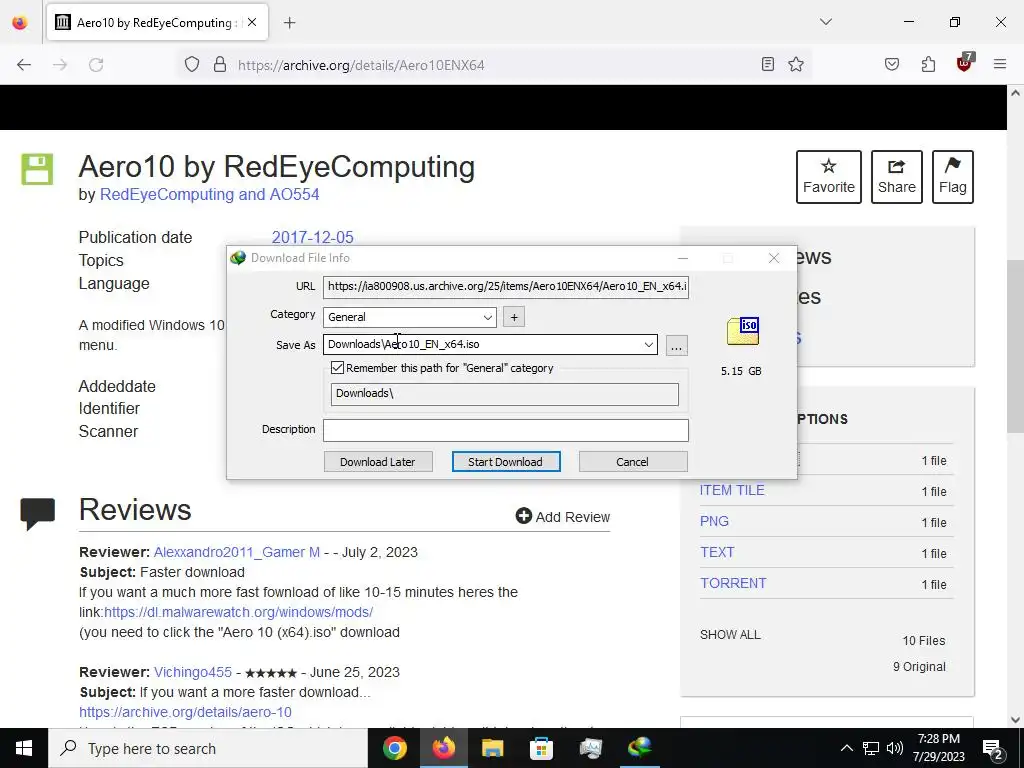The image size is (1024, 768).
Task: Show hidden system tray icons
Action: (x=846, y=748)
